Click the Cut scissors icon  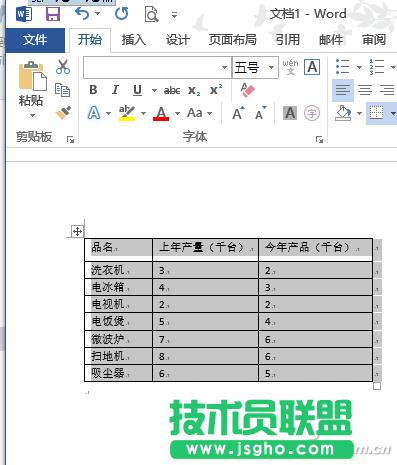[x=63, y=67]
